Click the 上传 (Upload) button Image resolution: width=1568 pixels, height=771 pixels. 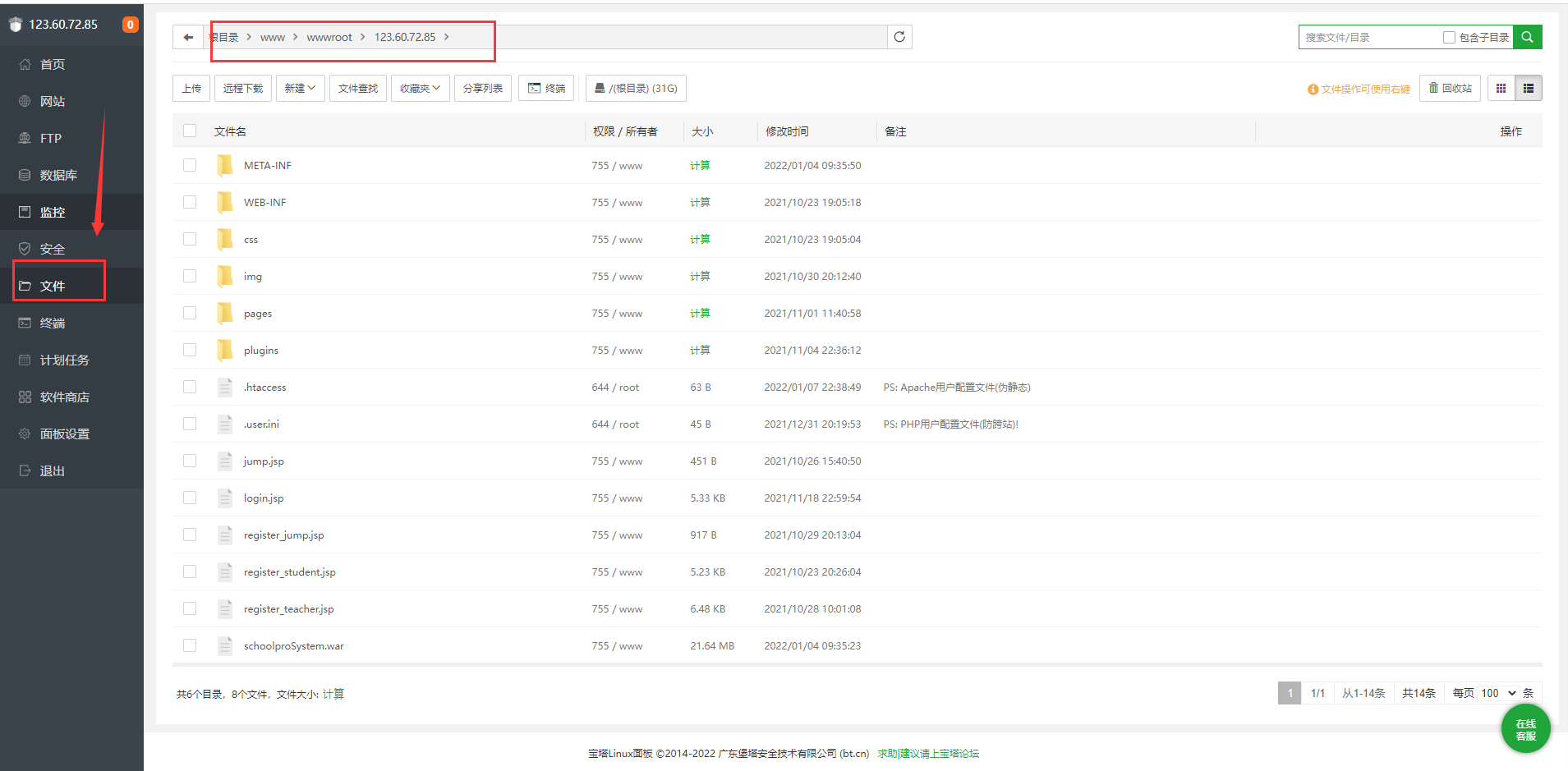[191, 88]
